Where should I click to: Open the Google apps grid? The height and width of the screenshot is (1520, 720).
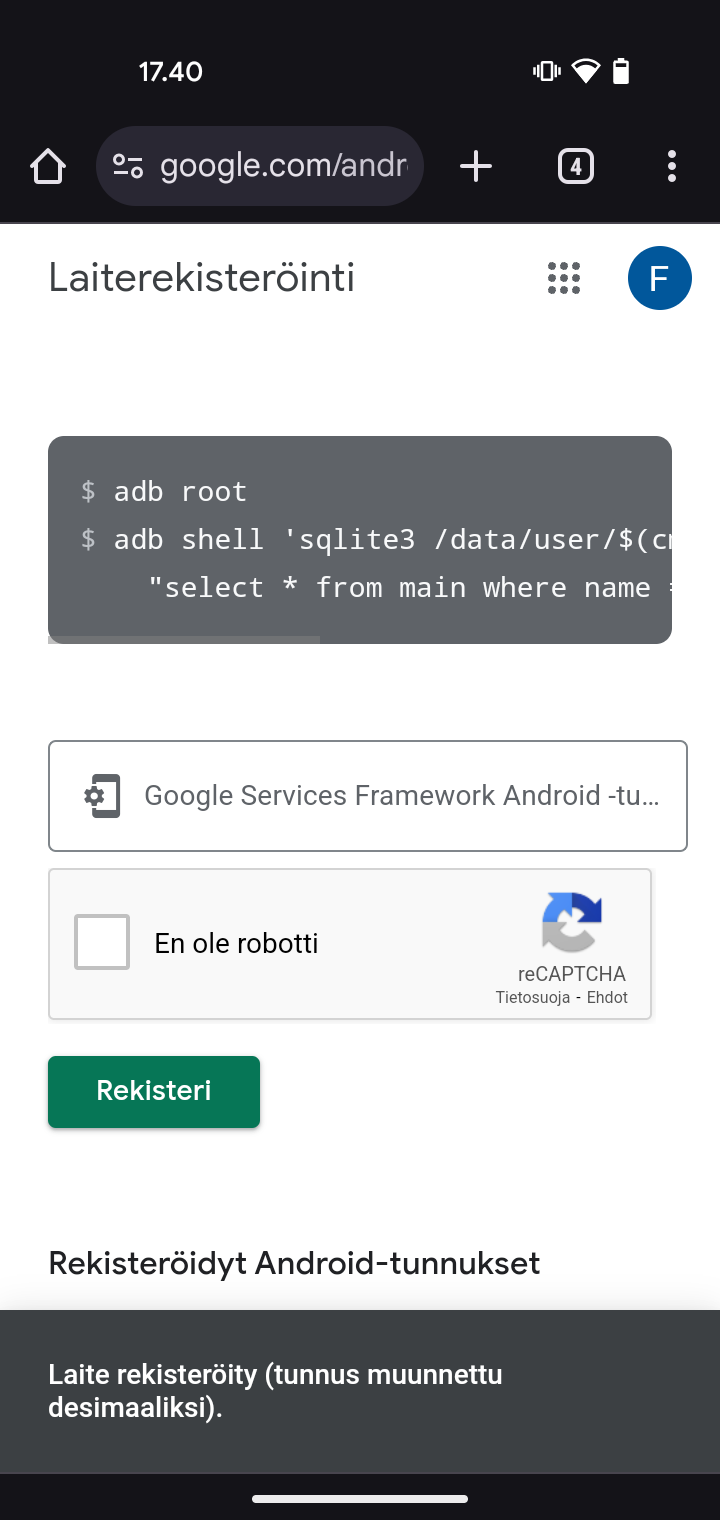coord(564,278)
